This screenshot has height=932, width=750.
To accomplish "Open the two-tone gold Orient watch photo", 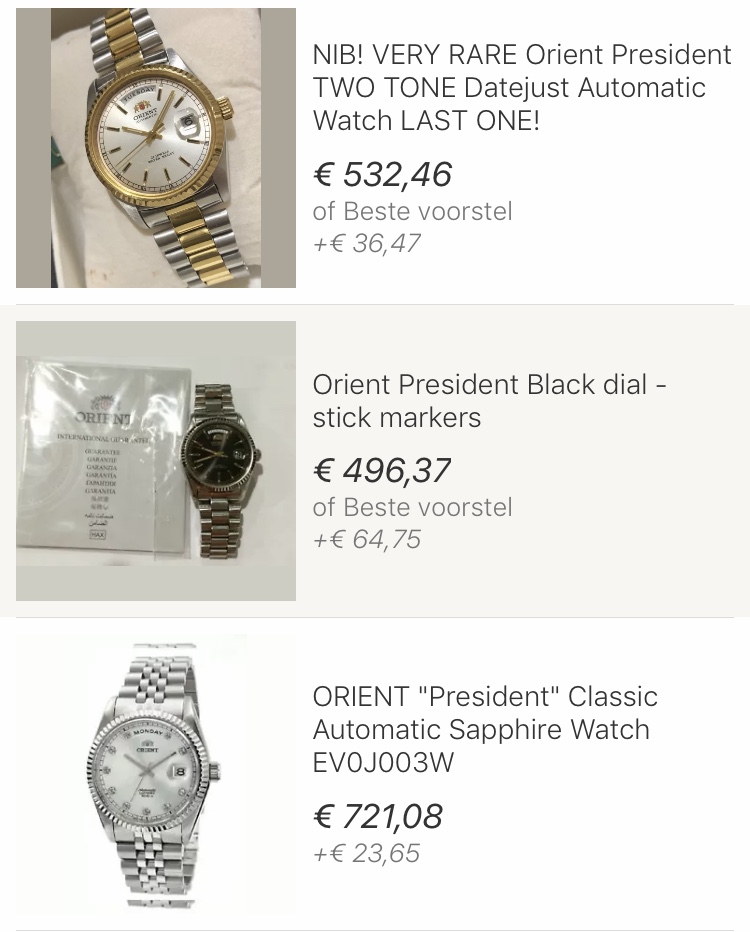I will coord(156,148).
